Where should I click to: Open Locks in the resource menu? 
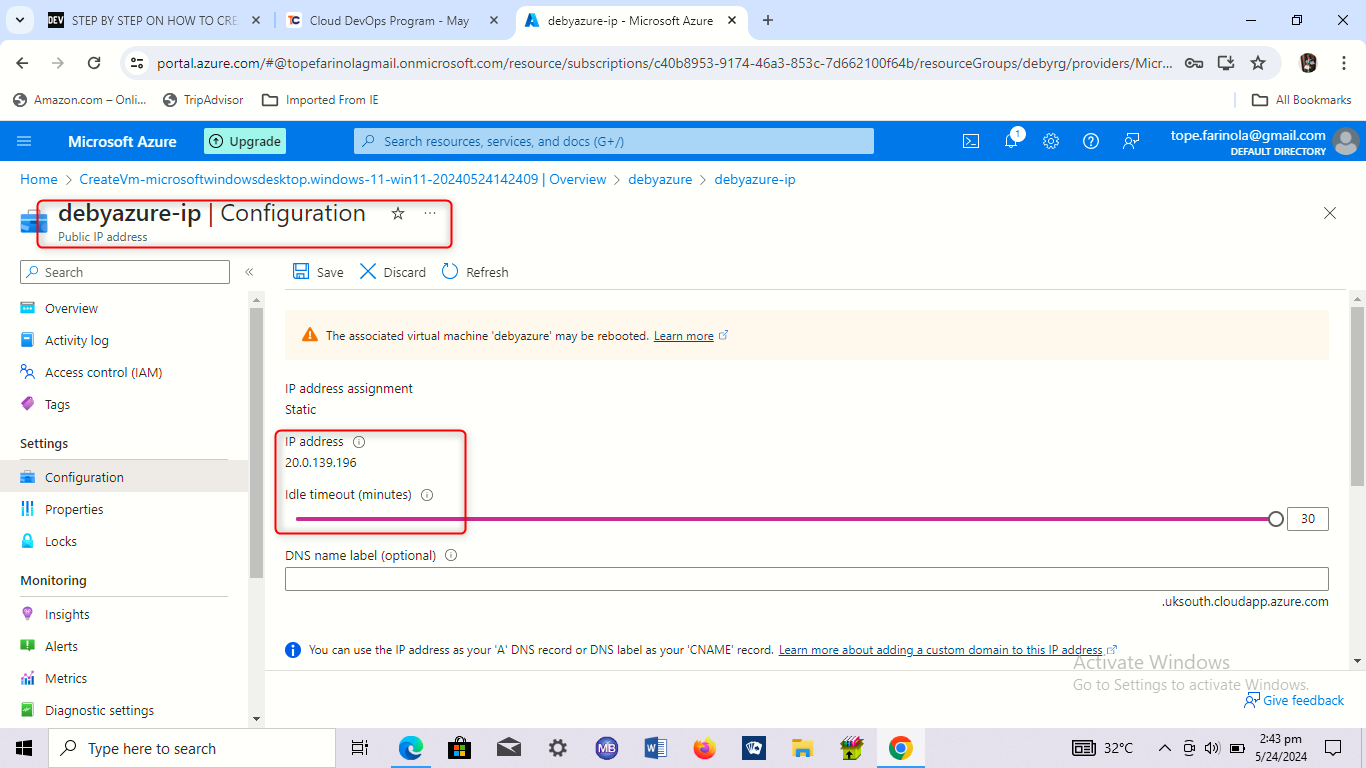[61, 541]
